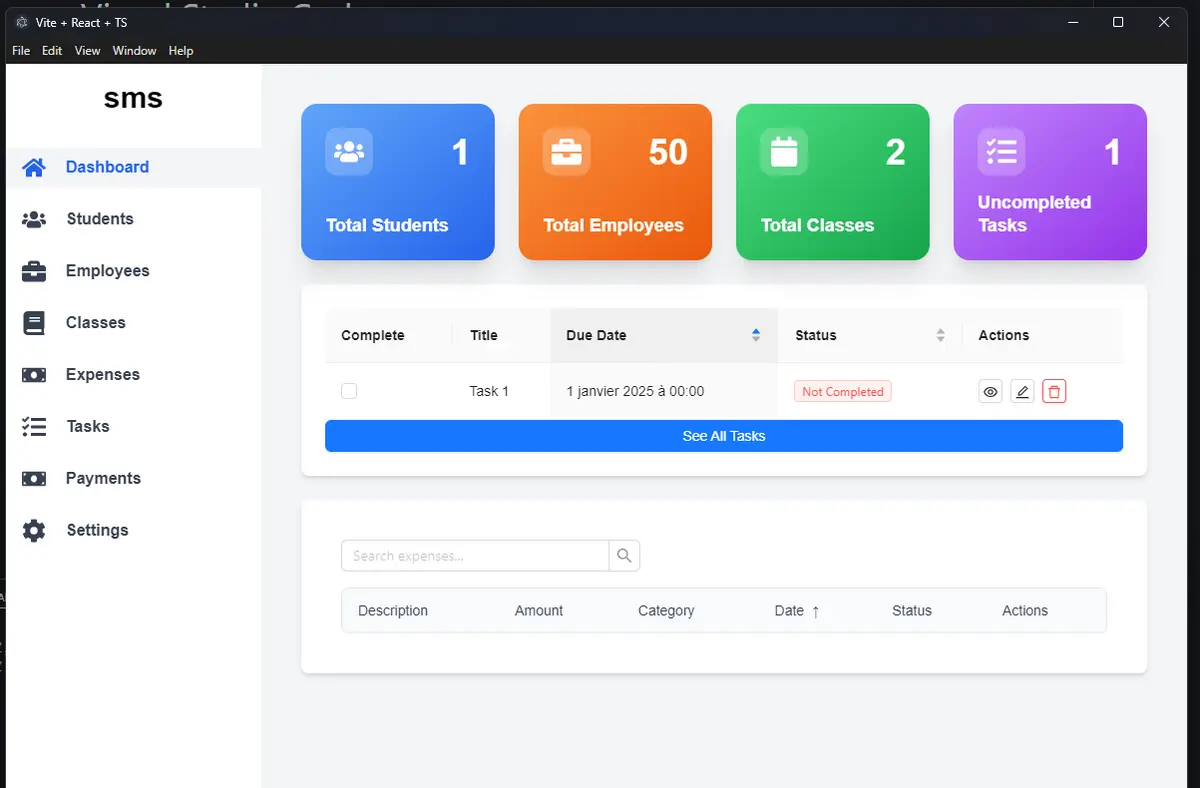
Task: Toggle the Not Completed status label
Action: 842,391
